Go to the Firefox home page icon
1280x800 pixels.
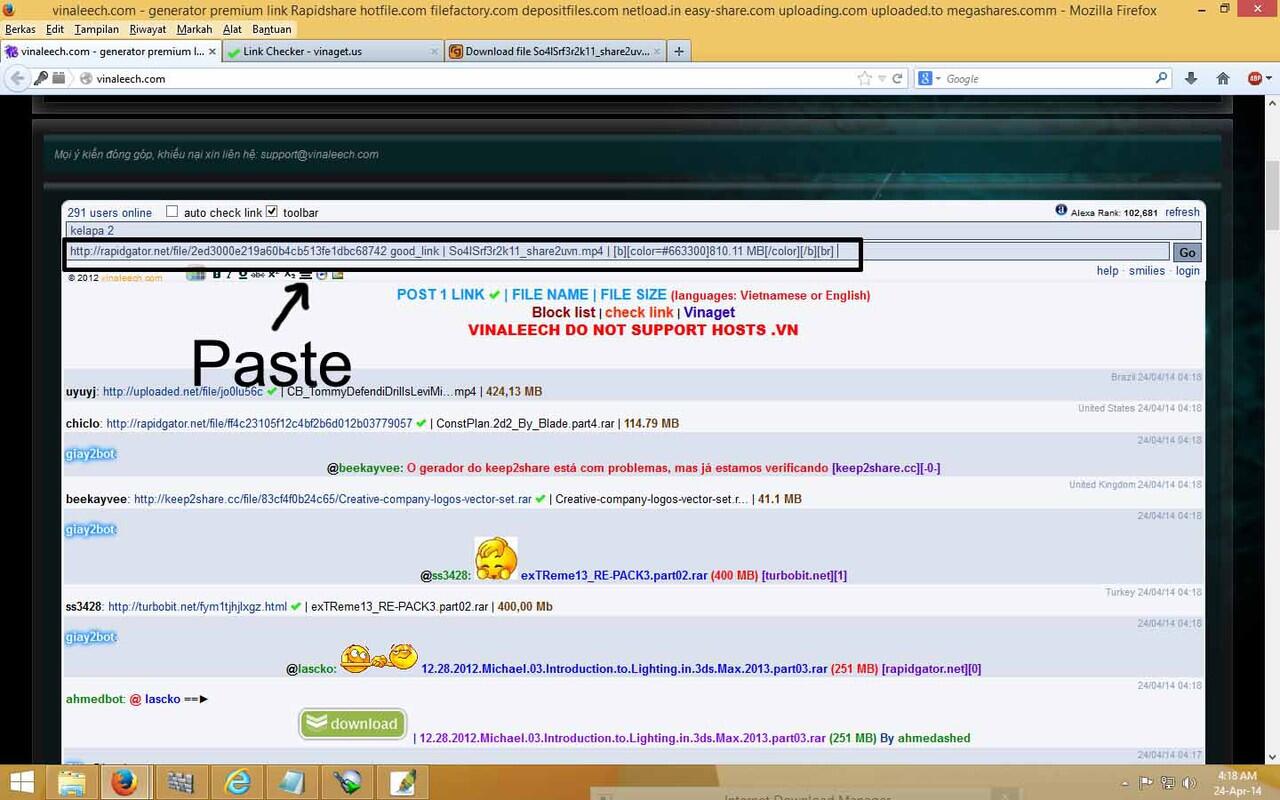pyautogui.click(x=1222, y=78)
